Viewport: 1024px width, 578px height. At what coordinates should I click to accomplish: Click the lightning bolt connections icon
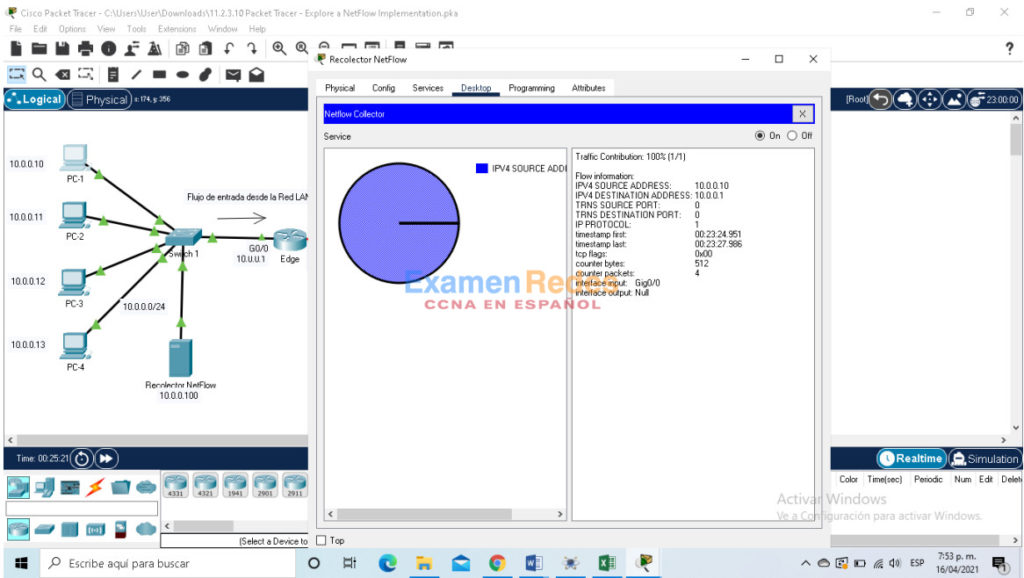(x=95, y=487)
